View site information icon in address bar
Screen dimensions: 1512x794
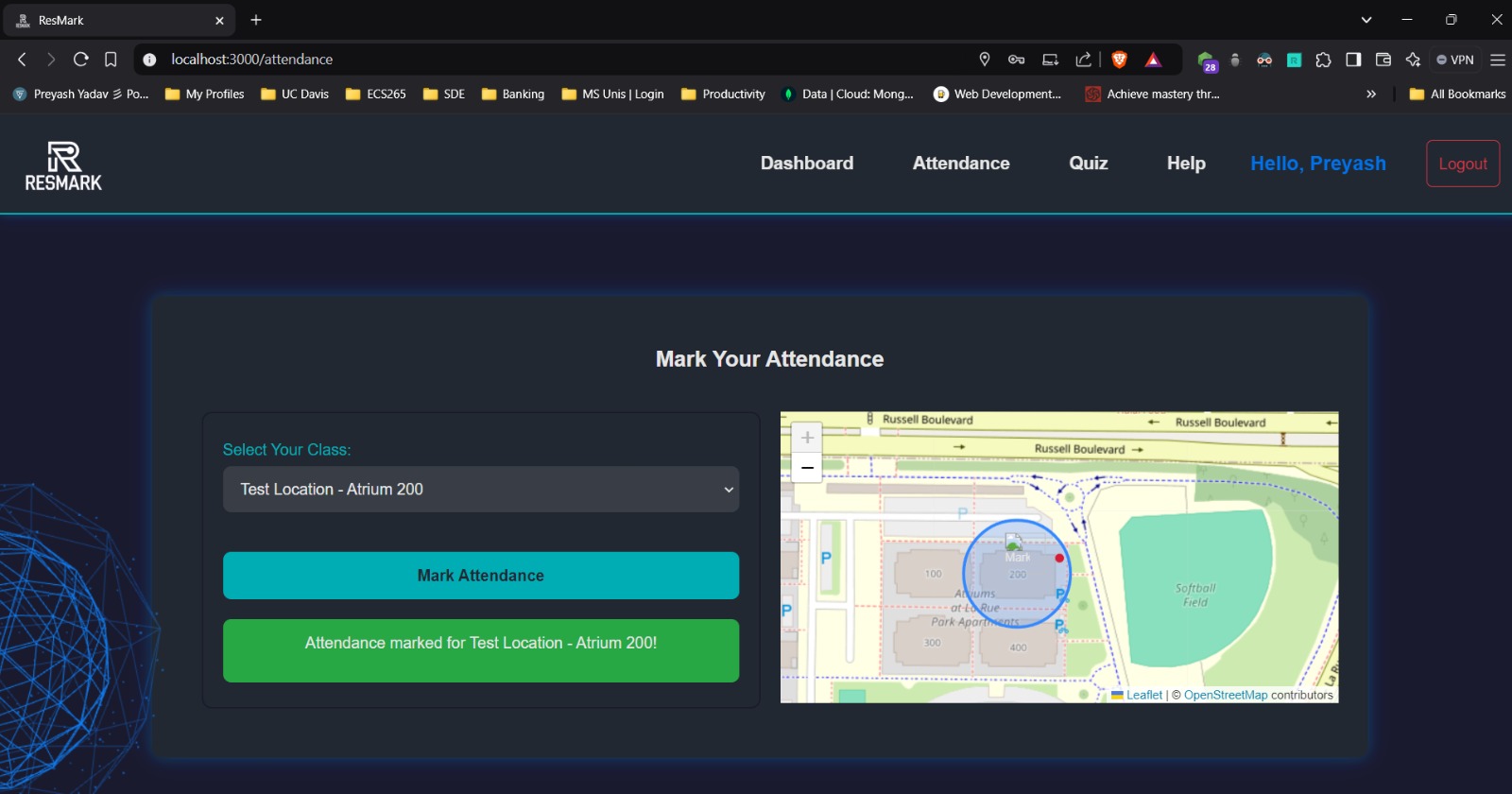[149, 60]
